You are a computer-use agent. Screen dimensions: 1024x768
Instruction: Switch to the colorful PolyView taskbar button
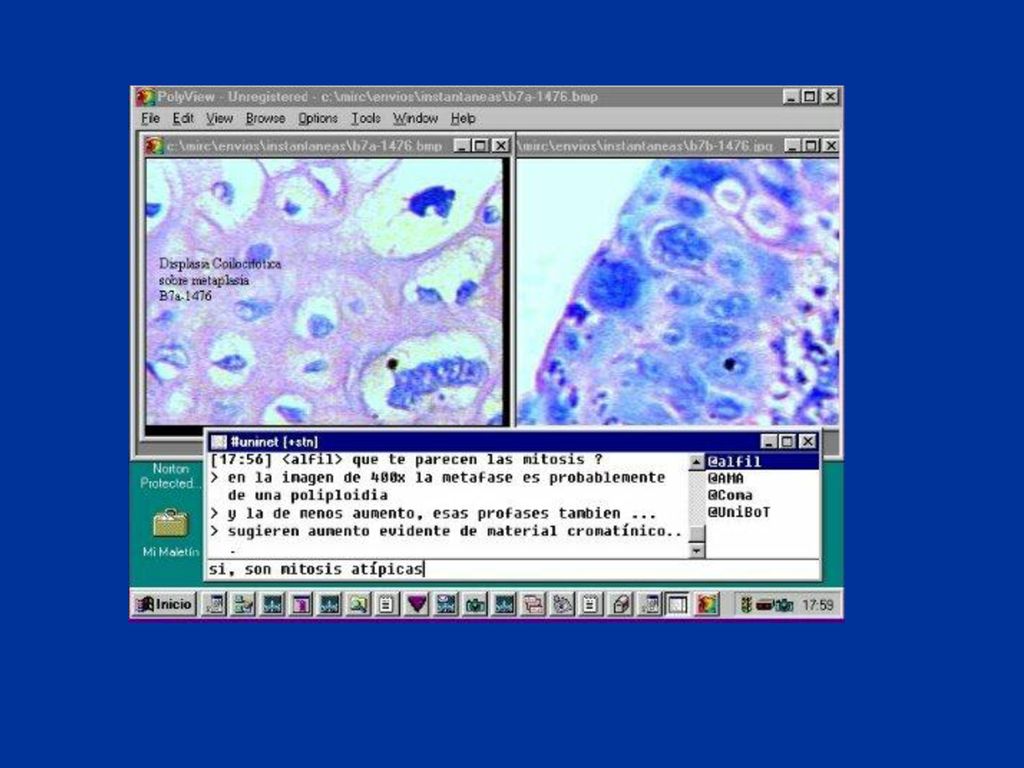(x=708, y=605)
